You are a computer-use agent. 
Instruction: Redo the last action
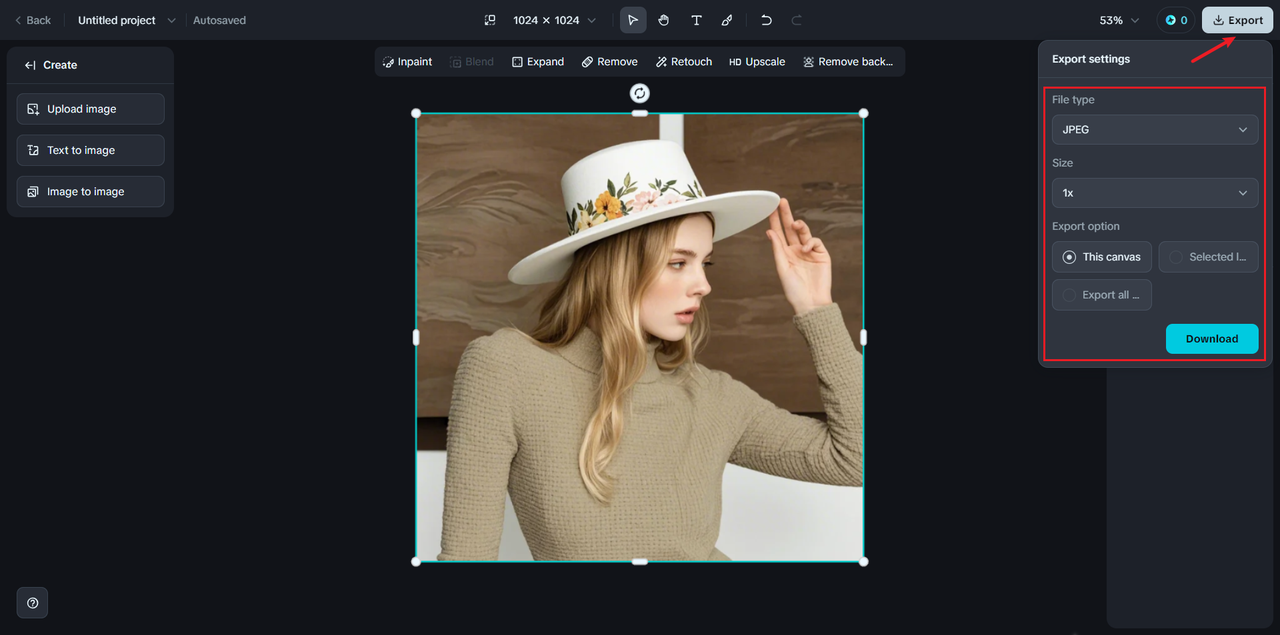[797, 20]
